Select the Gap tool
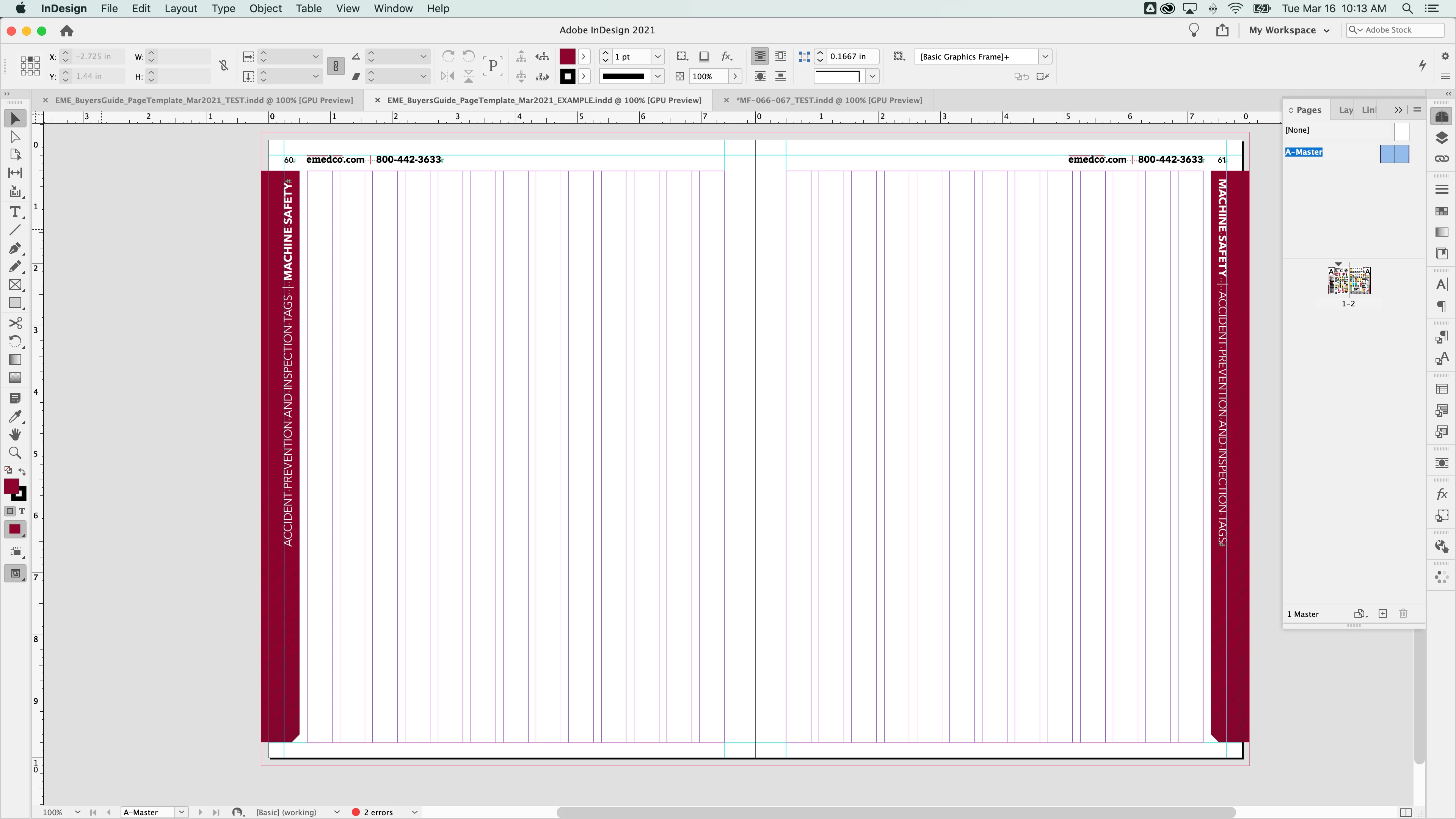Viewport: 1456px width, 819px height. (x=15, y=173)
